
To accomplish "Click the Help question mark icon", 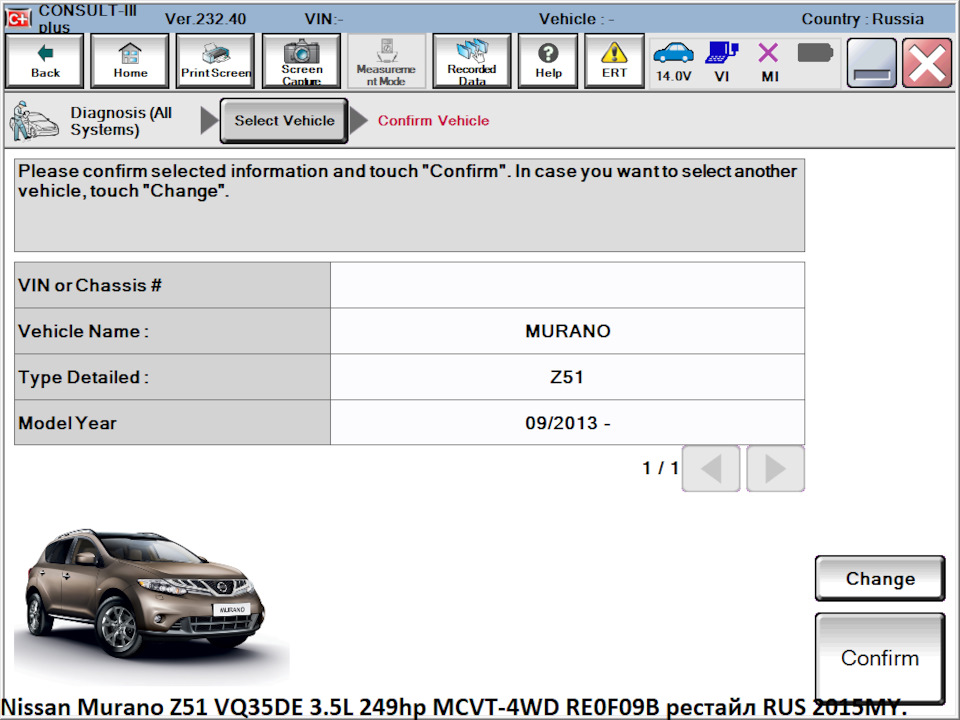I will (547, 60).
